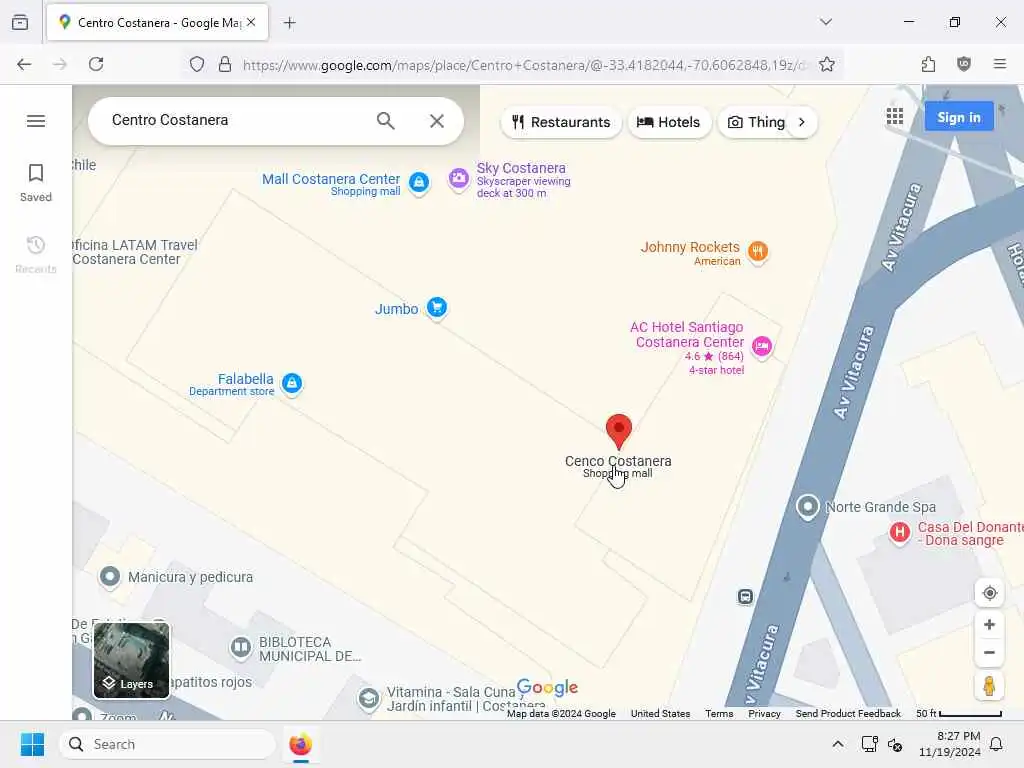Zoom out on the map

point(989,652)
